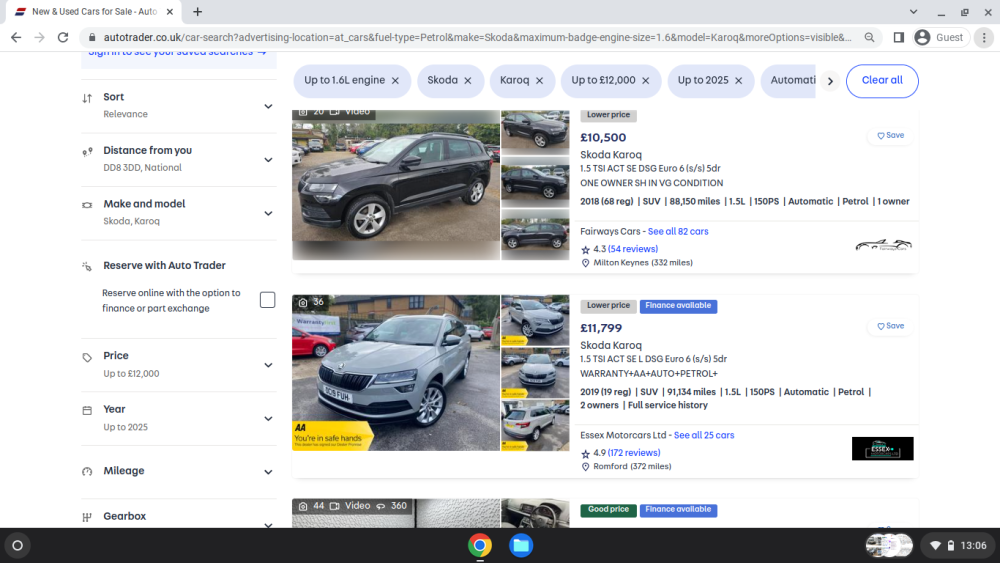Close the New & Used Cars tab
Screen dimensions: 1000x563
pos(170,11)
